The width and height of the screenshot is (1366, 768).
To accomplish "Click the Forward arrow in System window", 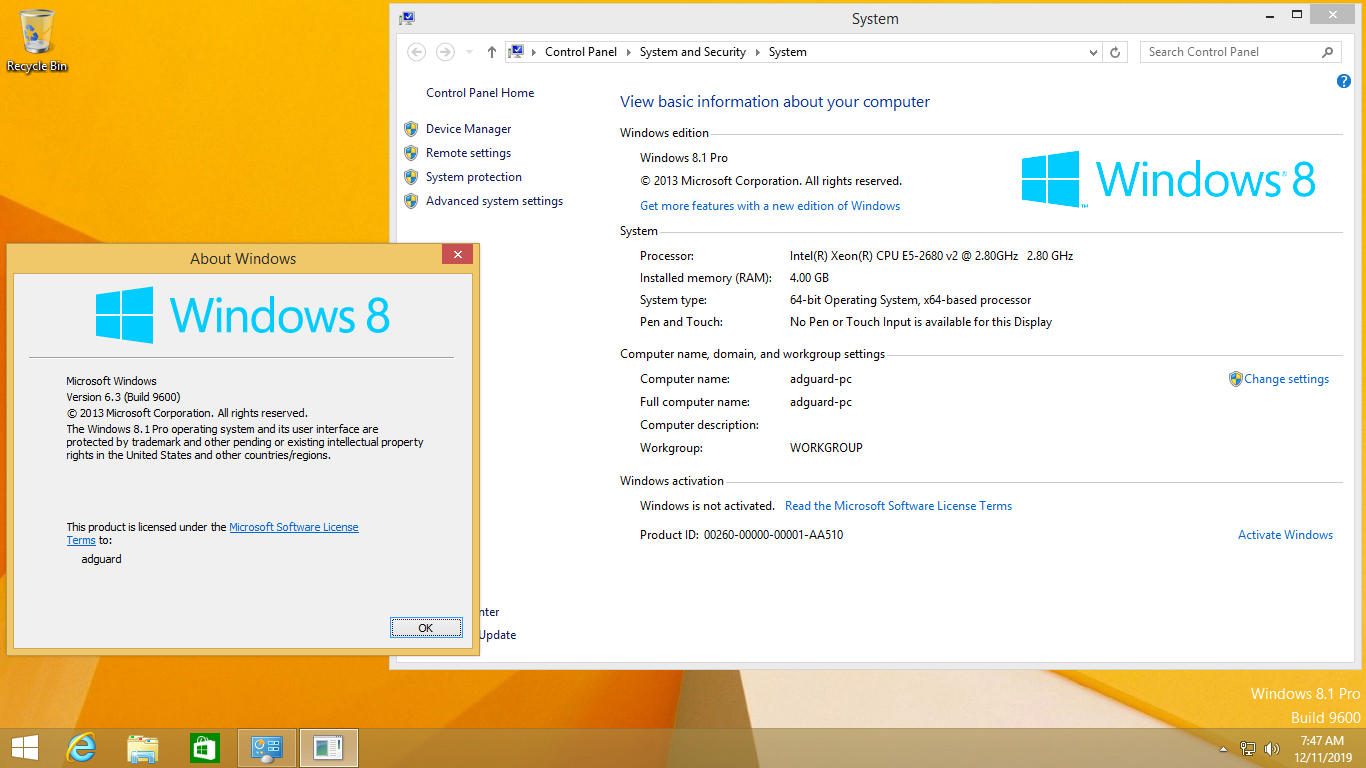I will [445, 52].
